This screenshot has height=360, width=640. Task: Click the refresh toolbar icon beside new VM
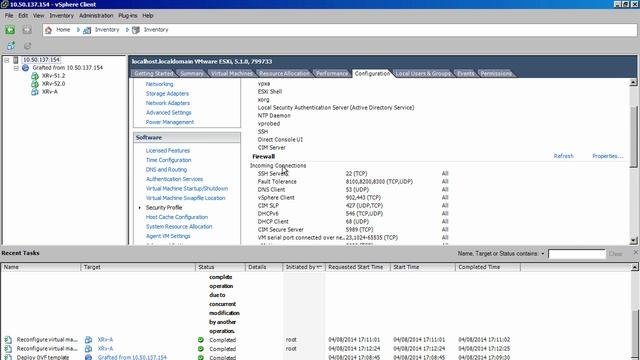[x=27, y=46]
